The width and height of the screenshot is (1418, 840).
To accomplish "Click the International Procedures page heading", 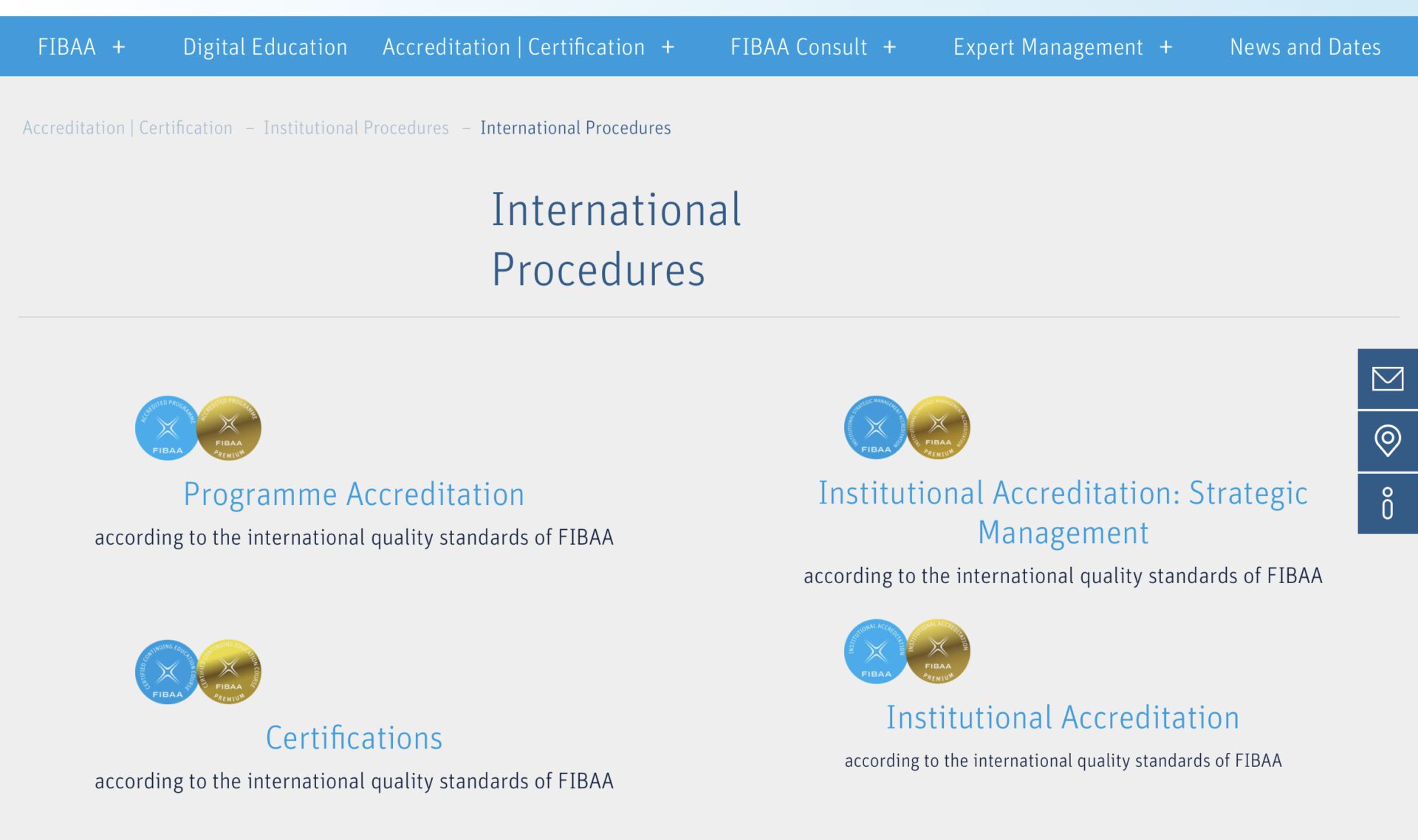I will 617,238.
